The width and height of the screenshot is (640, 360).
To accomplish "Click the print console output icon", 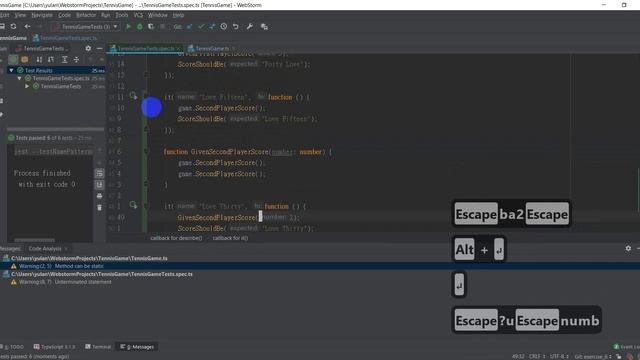I will 99,196.
